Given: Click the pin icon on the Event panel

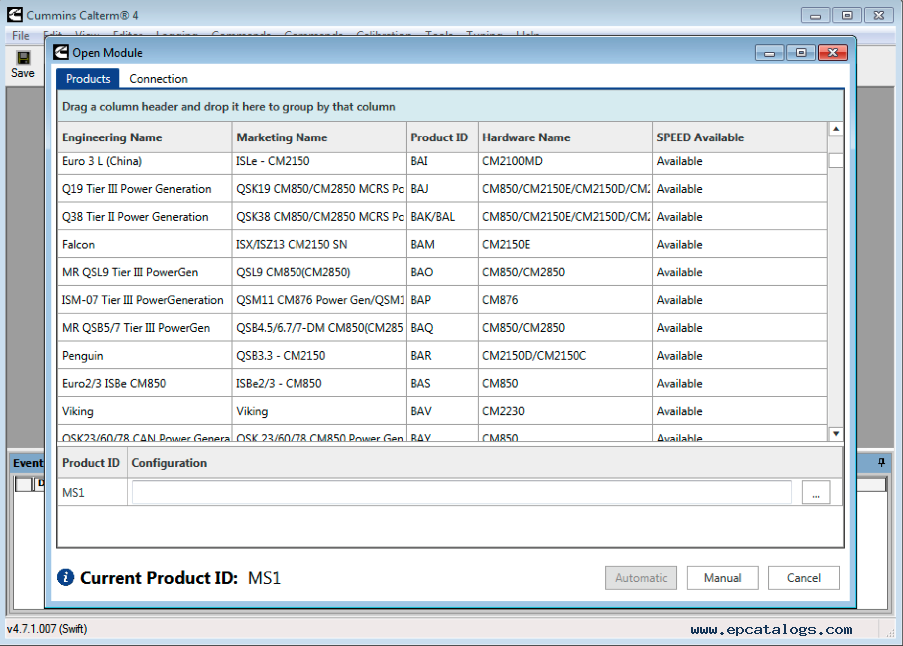Looking at the screenshot, I should (x=881, y=462).
